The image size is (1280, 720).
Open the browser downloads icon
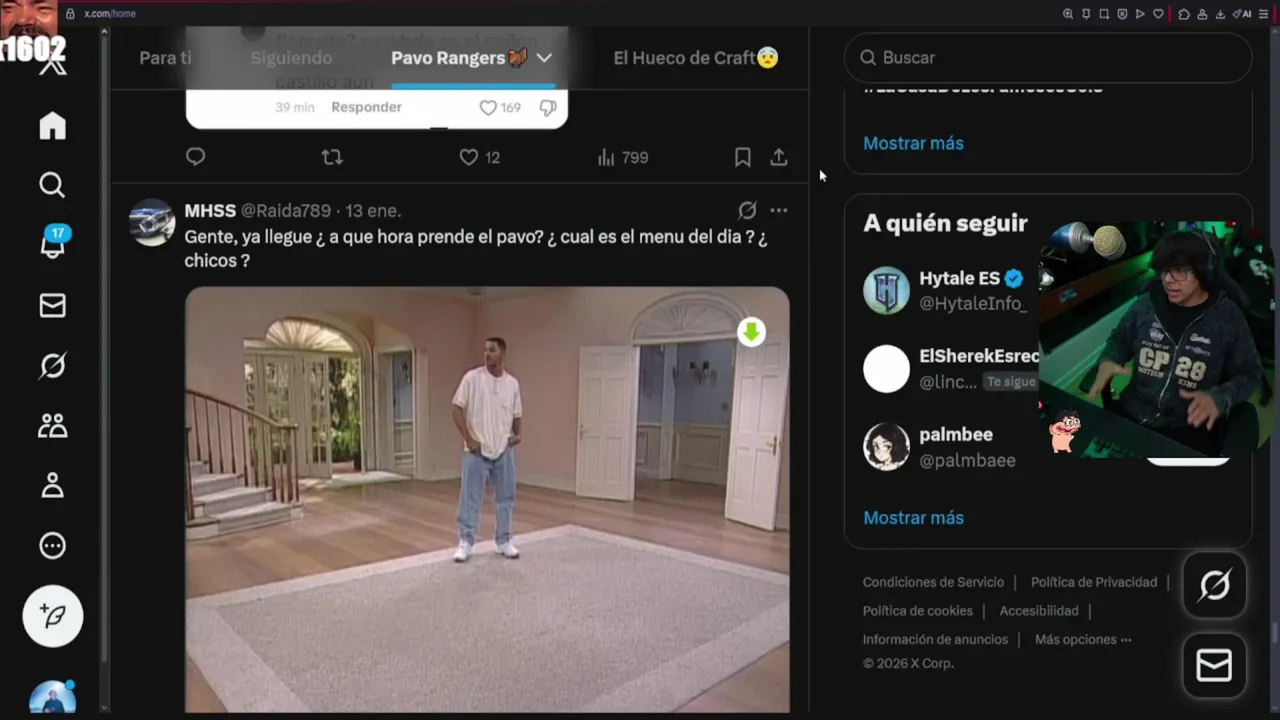(x=1220, y=14)
